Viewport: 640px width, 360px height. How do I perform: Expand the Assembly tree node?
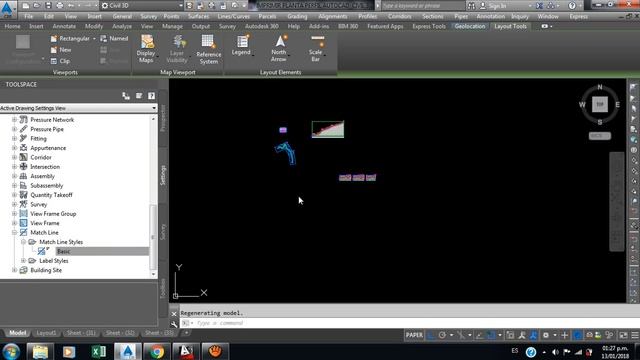[x=14, y=176]
